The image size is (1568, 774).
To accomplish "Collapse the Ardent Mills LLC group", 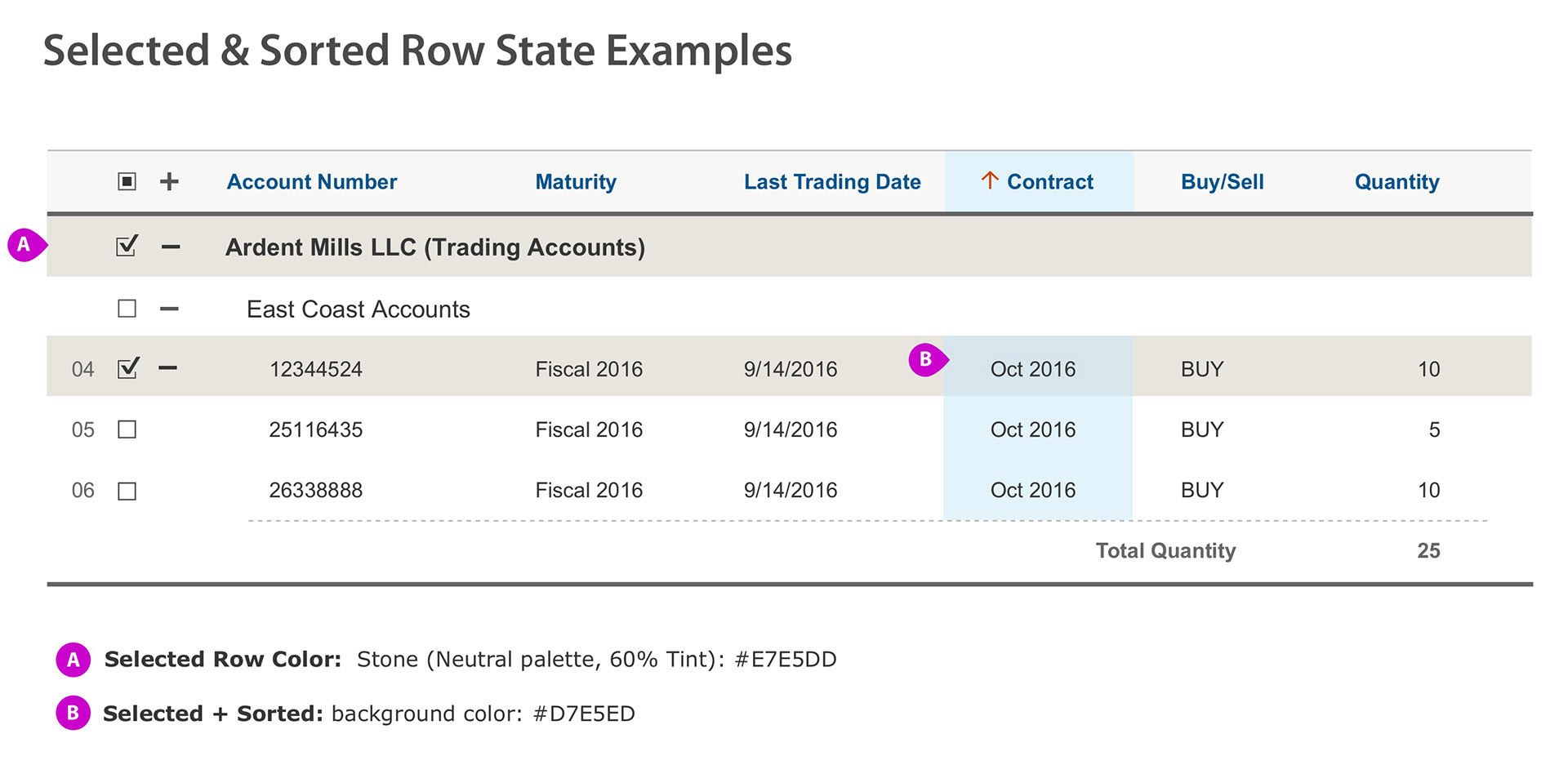I will coord(171,247).
